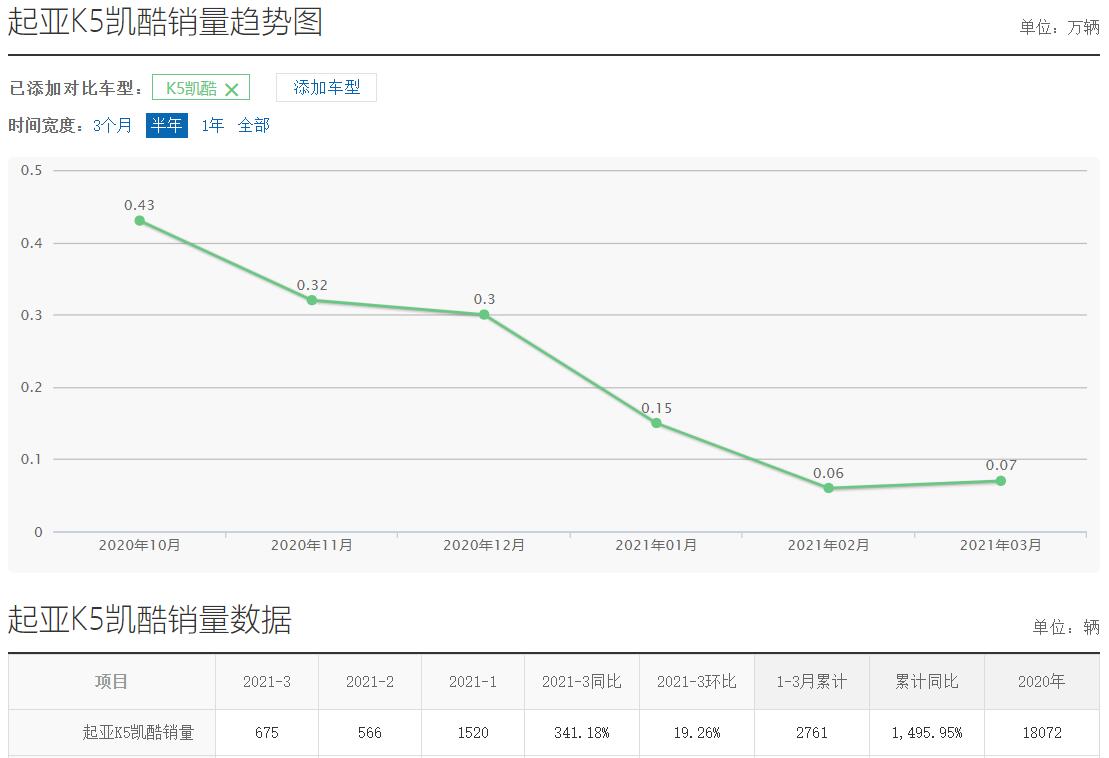The image size is (1109, 758).
Task: Click the 起亚K5凯酷销量趋势图 heading
Action: click(166, 21)
